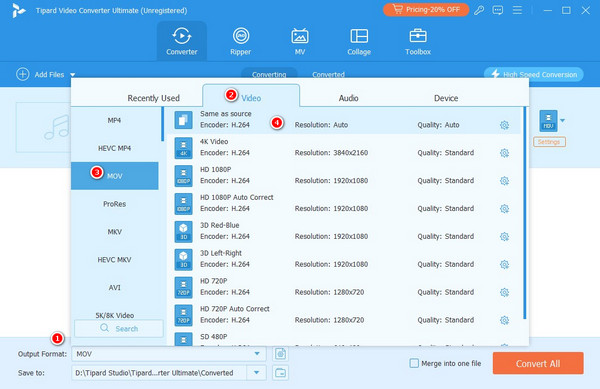
Task: Open the Output Format MOV dropdown
Action: [x=169, y=354]
